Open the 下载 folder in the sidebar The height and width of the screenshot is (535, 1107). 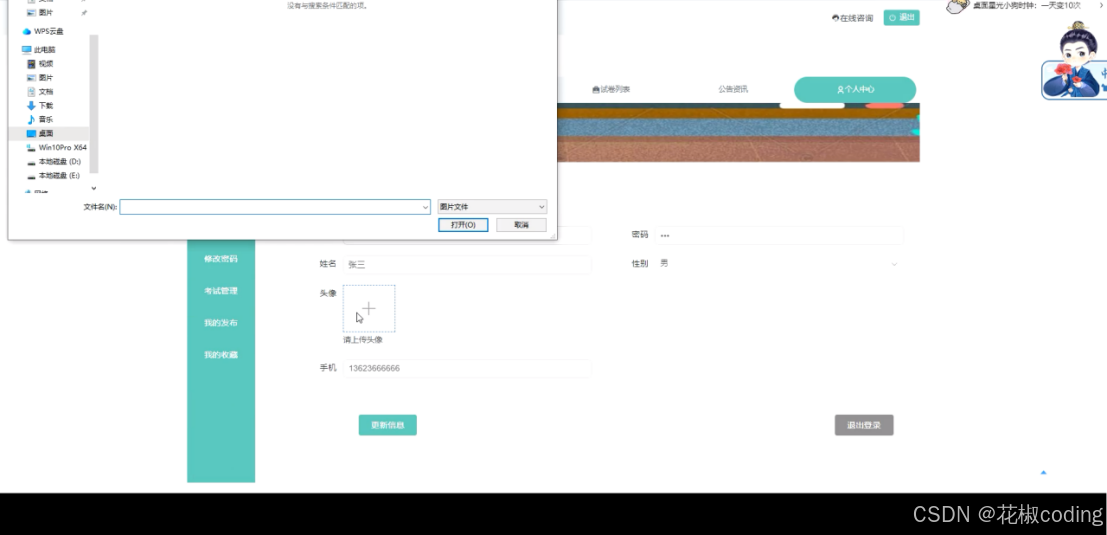click(45, 105)
